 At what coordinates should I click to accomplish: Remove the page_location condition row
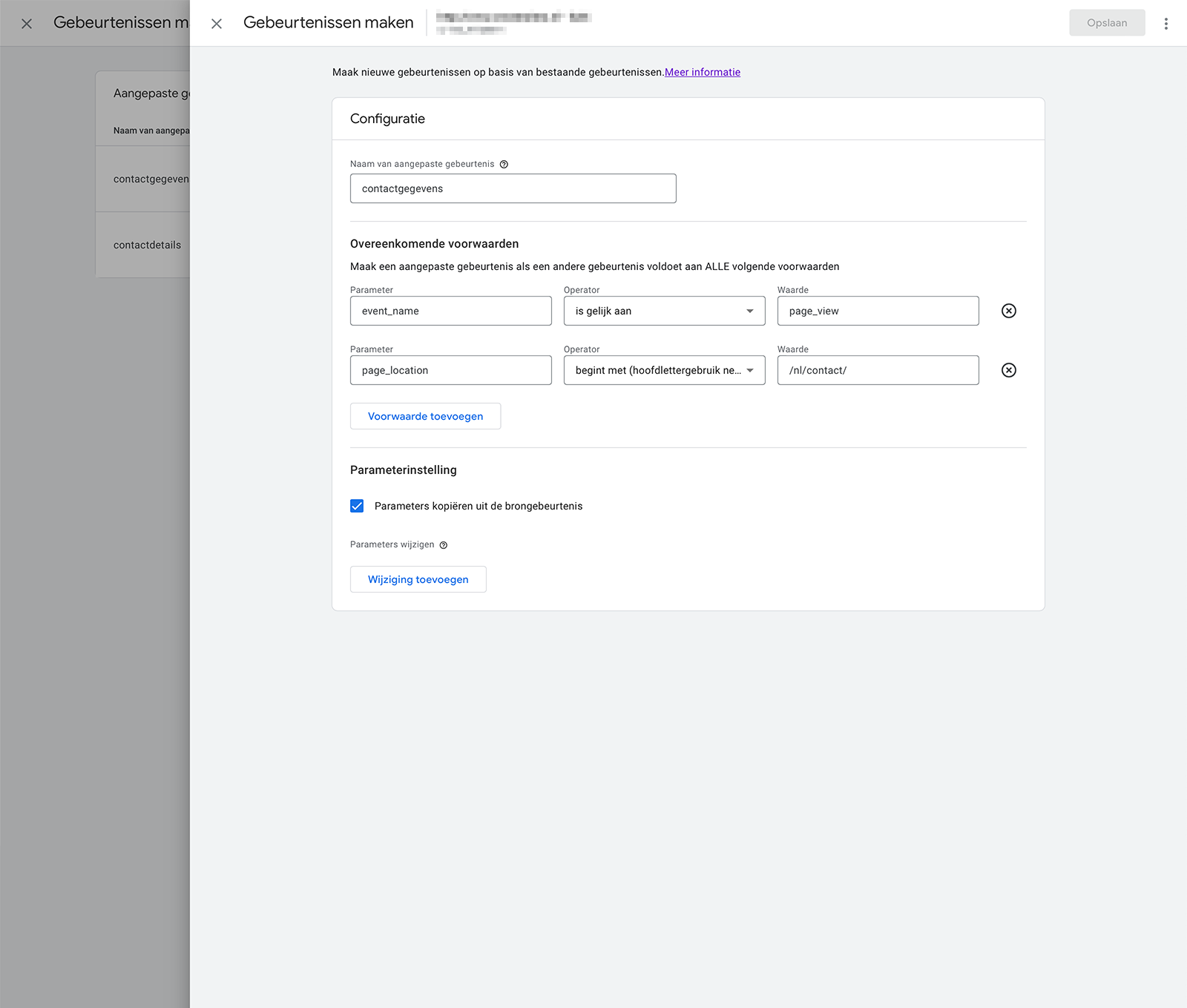point(1009,370)
